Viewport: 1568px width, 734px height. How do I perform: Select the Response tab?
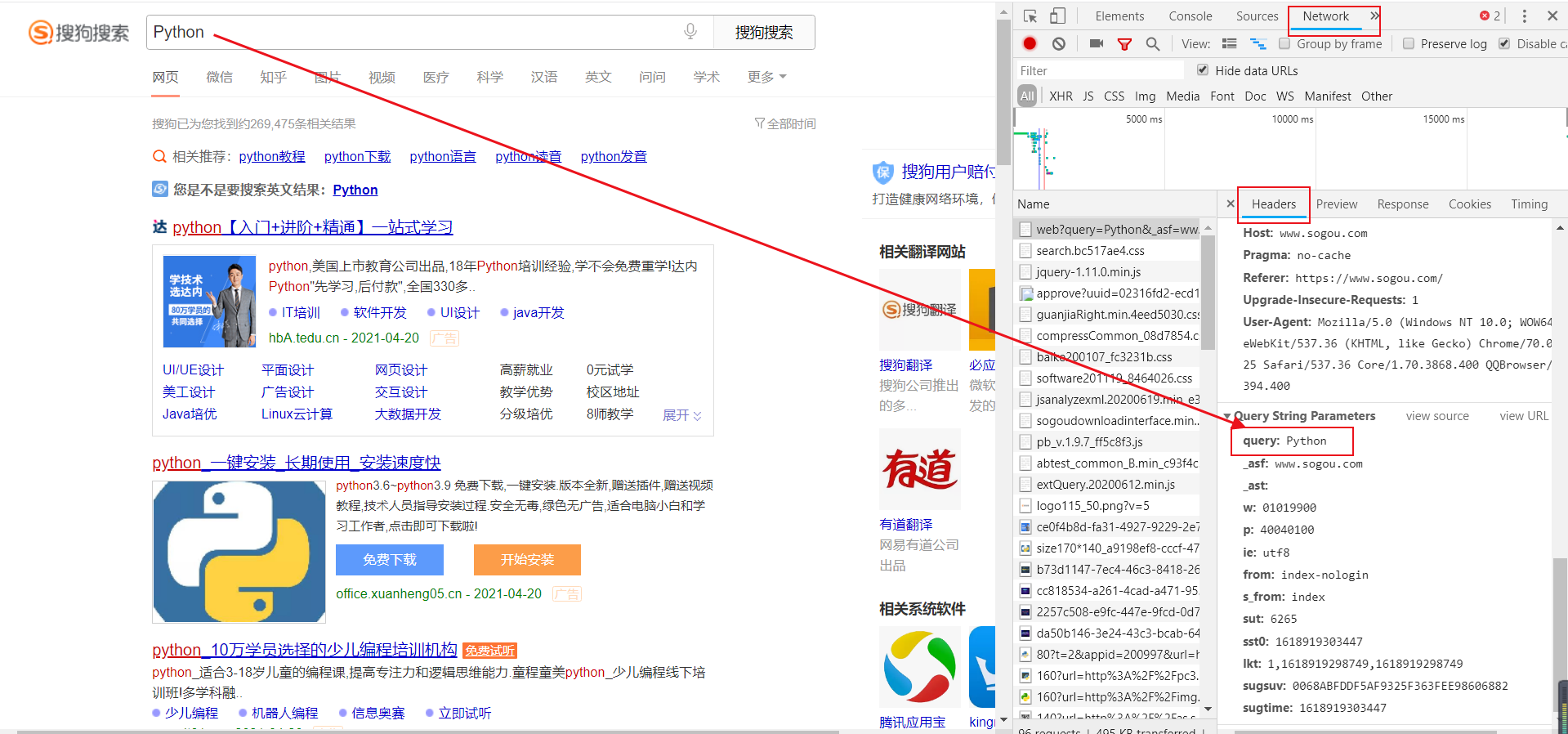click(x=1403, y=204)
